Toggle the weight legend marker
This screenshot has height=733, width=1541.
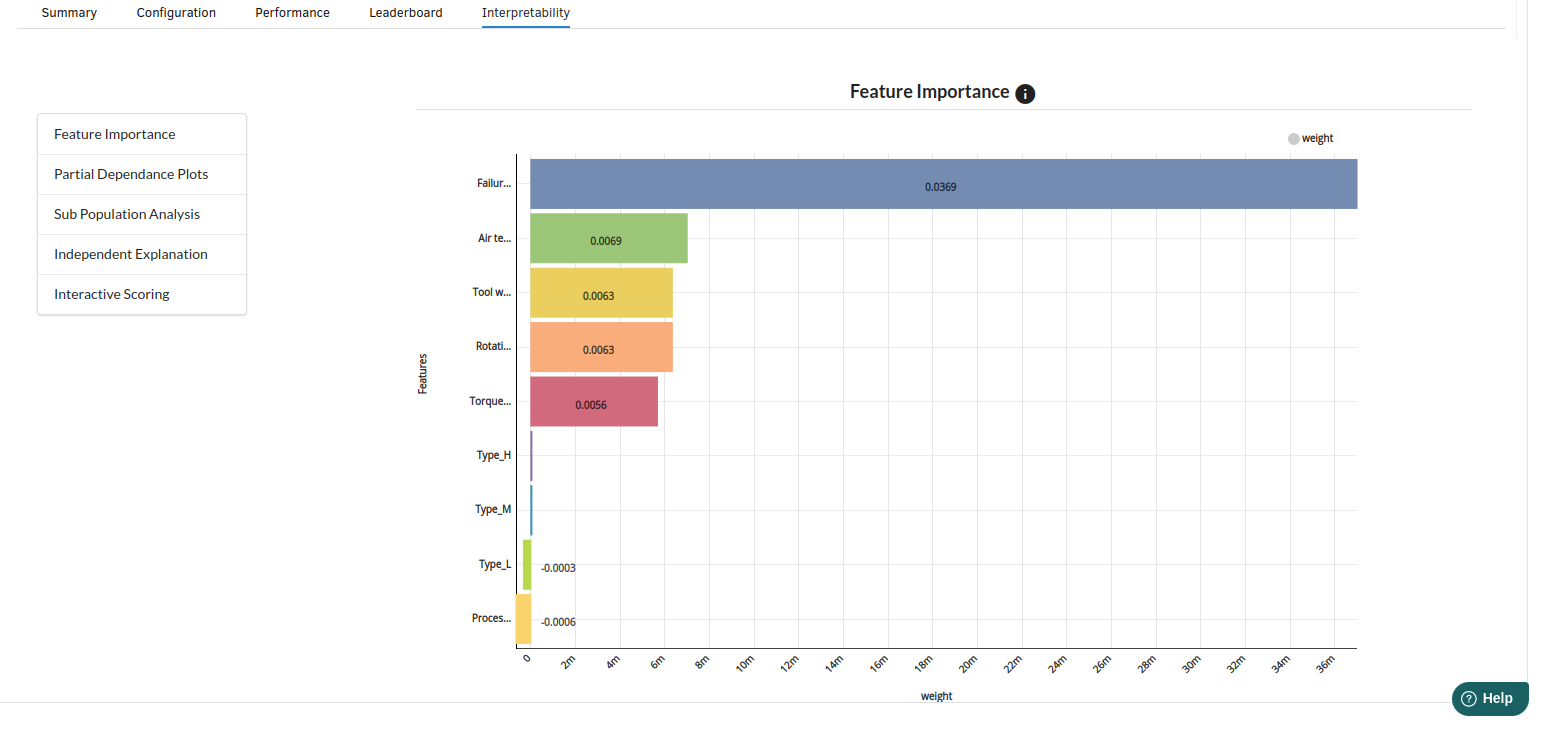point(1293,139)
